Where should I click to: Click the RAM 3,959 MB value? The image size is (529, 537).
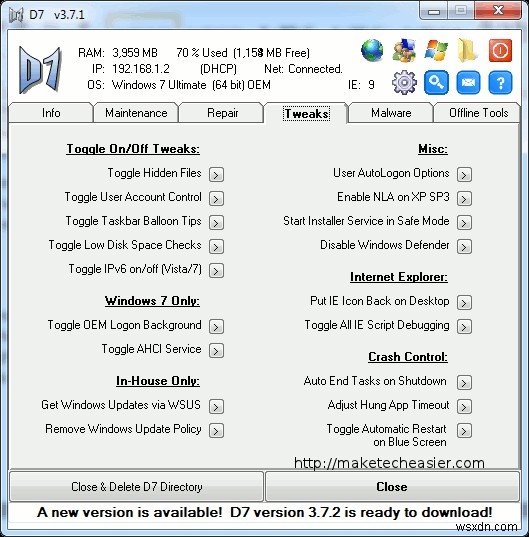135,53
